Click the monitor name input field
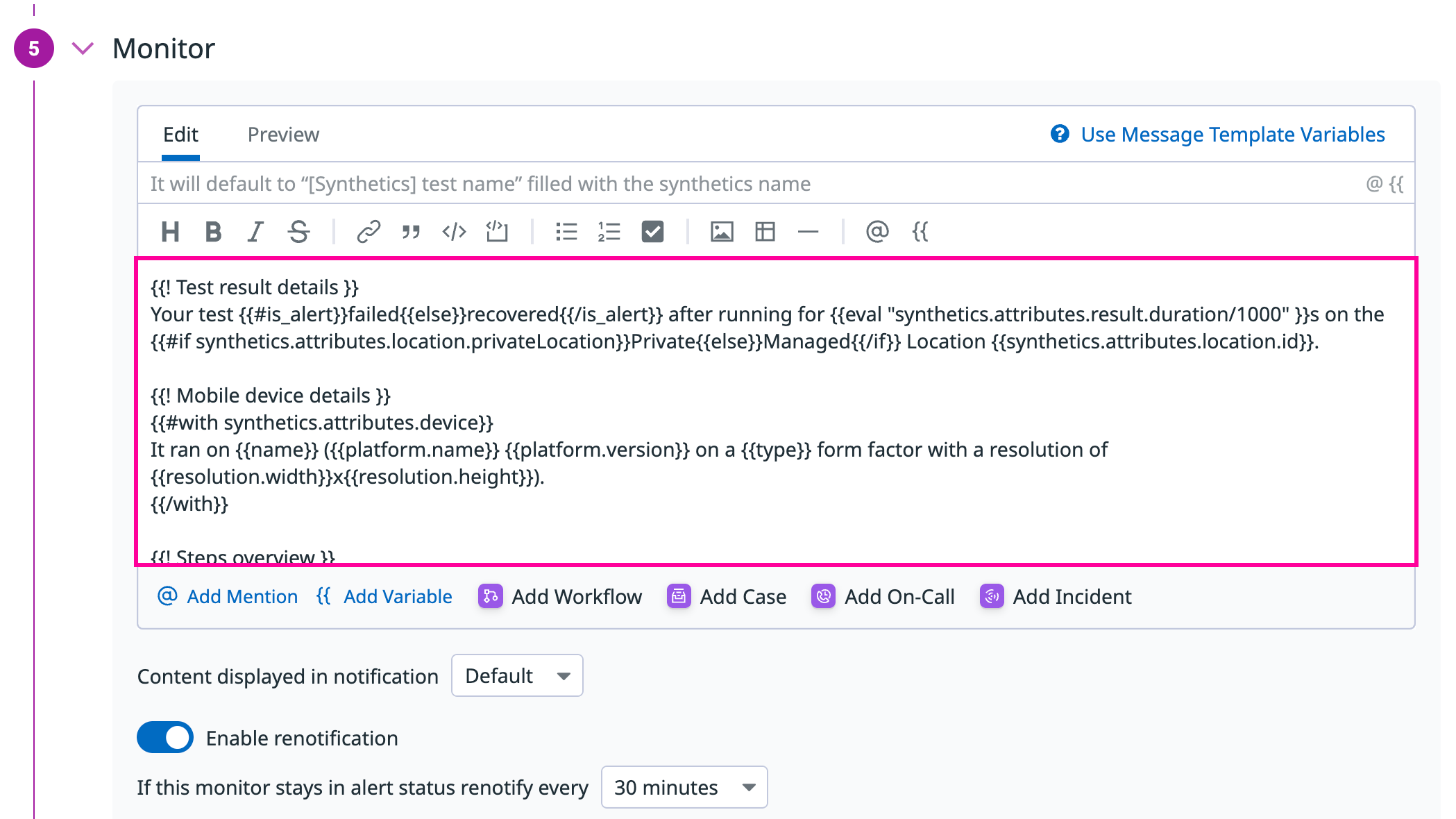This screenshot has height=819, width=1456. click(750, 184)
